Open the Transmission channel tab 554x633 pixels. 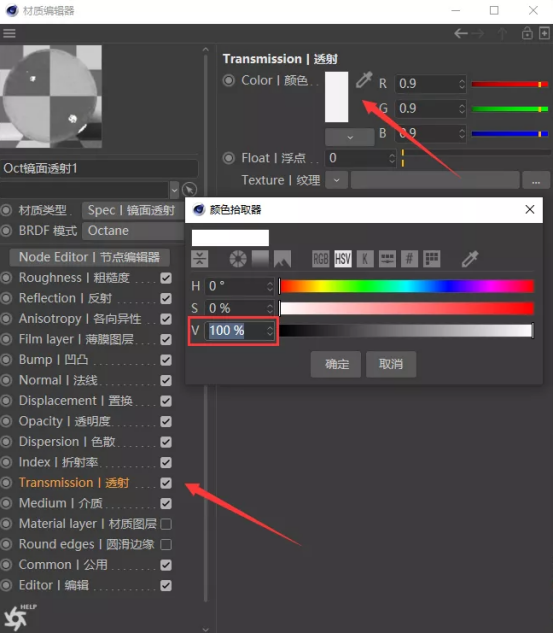(74, 483)
